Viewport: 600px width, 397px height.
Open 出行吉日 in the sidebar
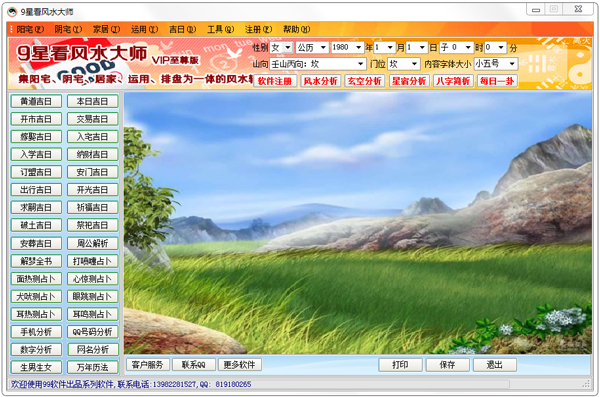tap(36, 190)
